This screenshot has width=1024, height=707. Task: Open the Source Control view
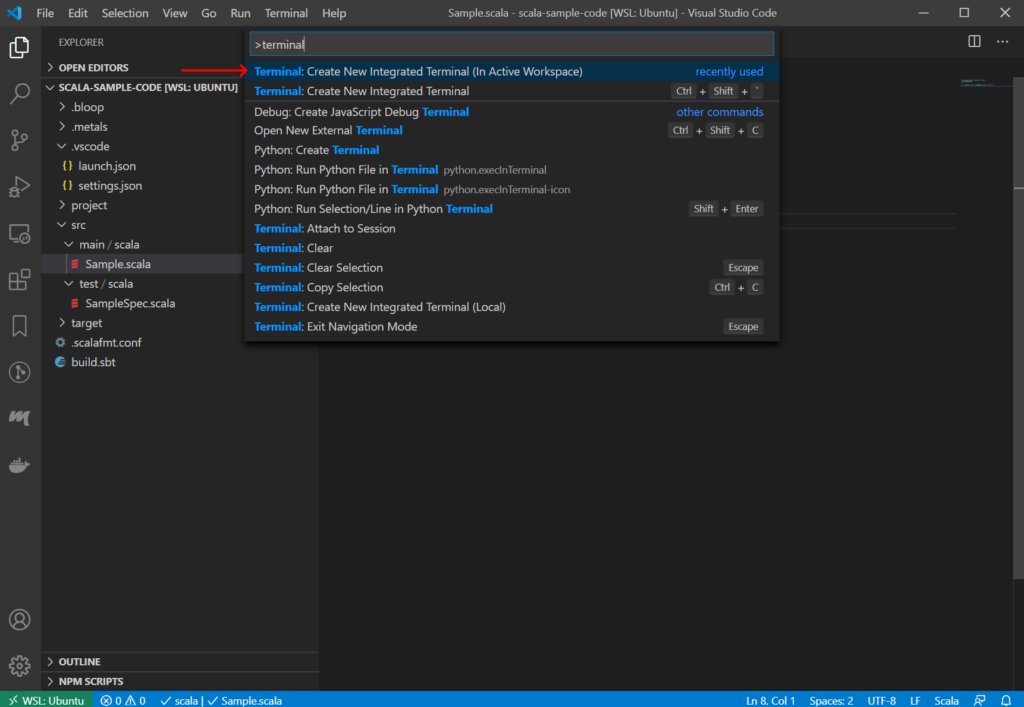click(x=20, y=140)
